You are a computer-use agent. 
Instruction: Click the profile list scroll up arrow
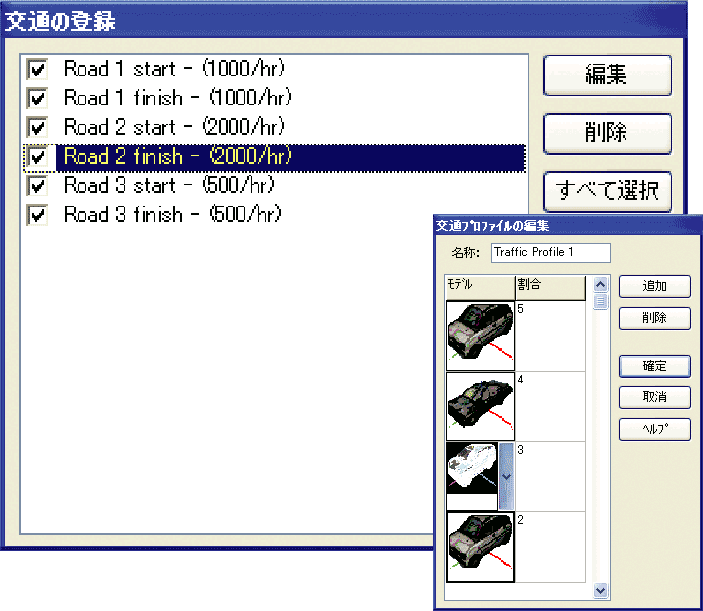[x=600, y=284]
